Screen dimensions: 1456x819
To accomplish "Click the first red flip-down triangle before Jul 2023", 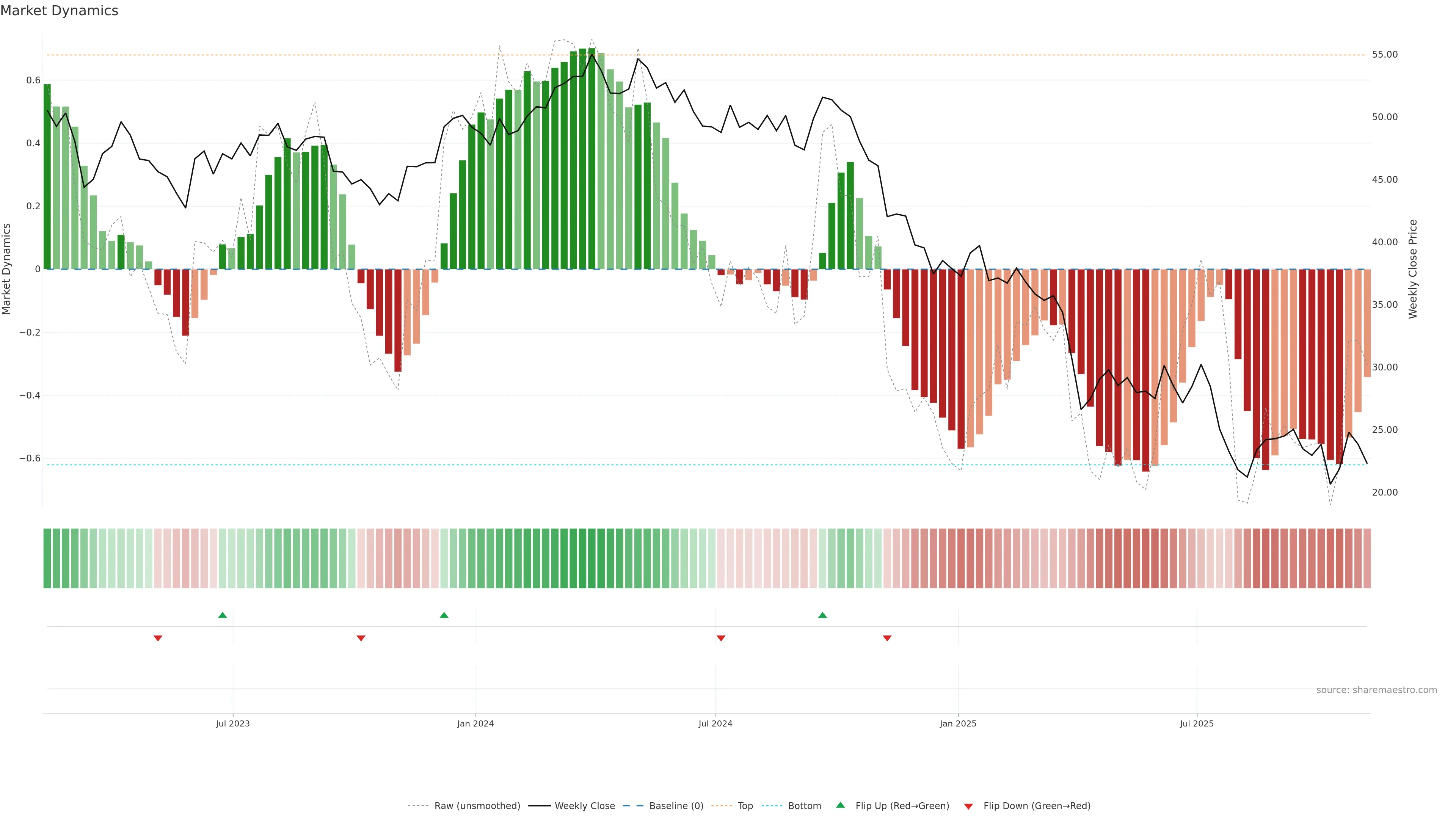I will pos(158,638).
